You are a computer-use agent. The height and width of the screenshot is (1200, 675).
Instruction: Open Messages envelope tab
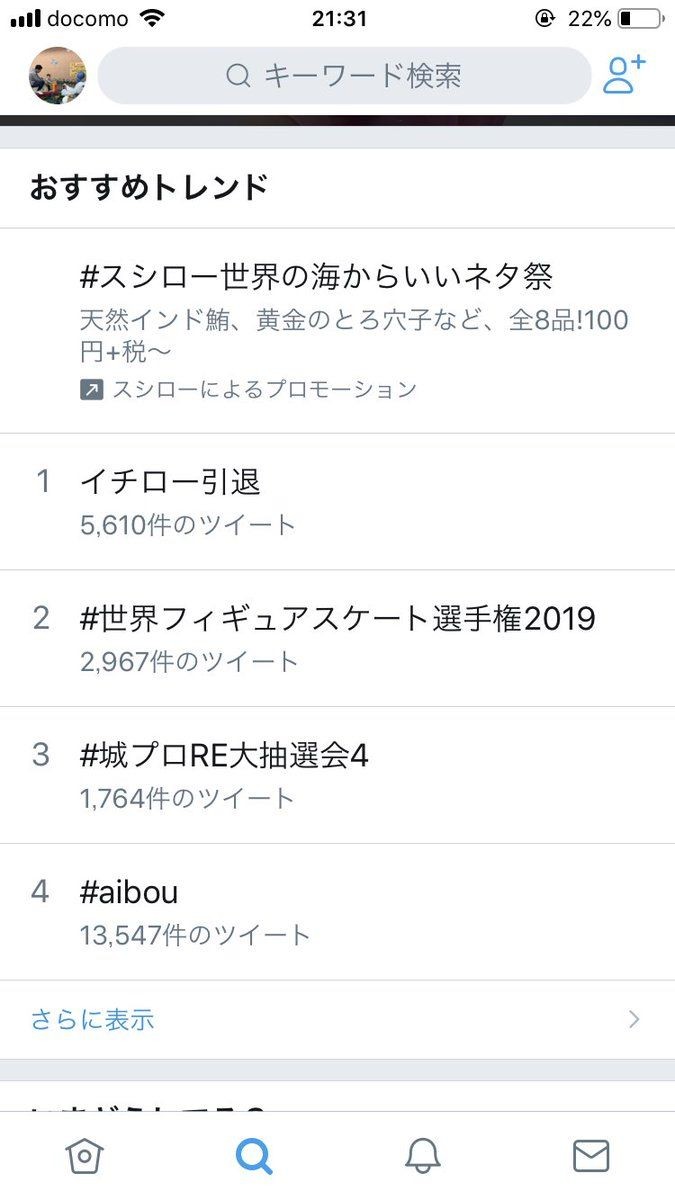pyautogui.click(x=591, y=1156)
